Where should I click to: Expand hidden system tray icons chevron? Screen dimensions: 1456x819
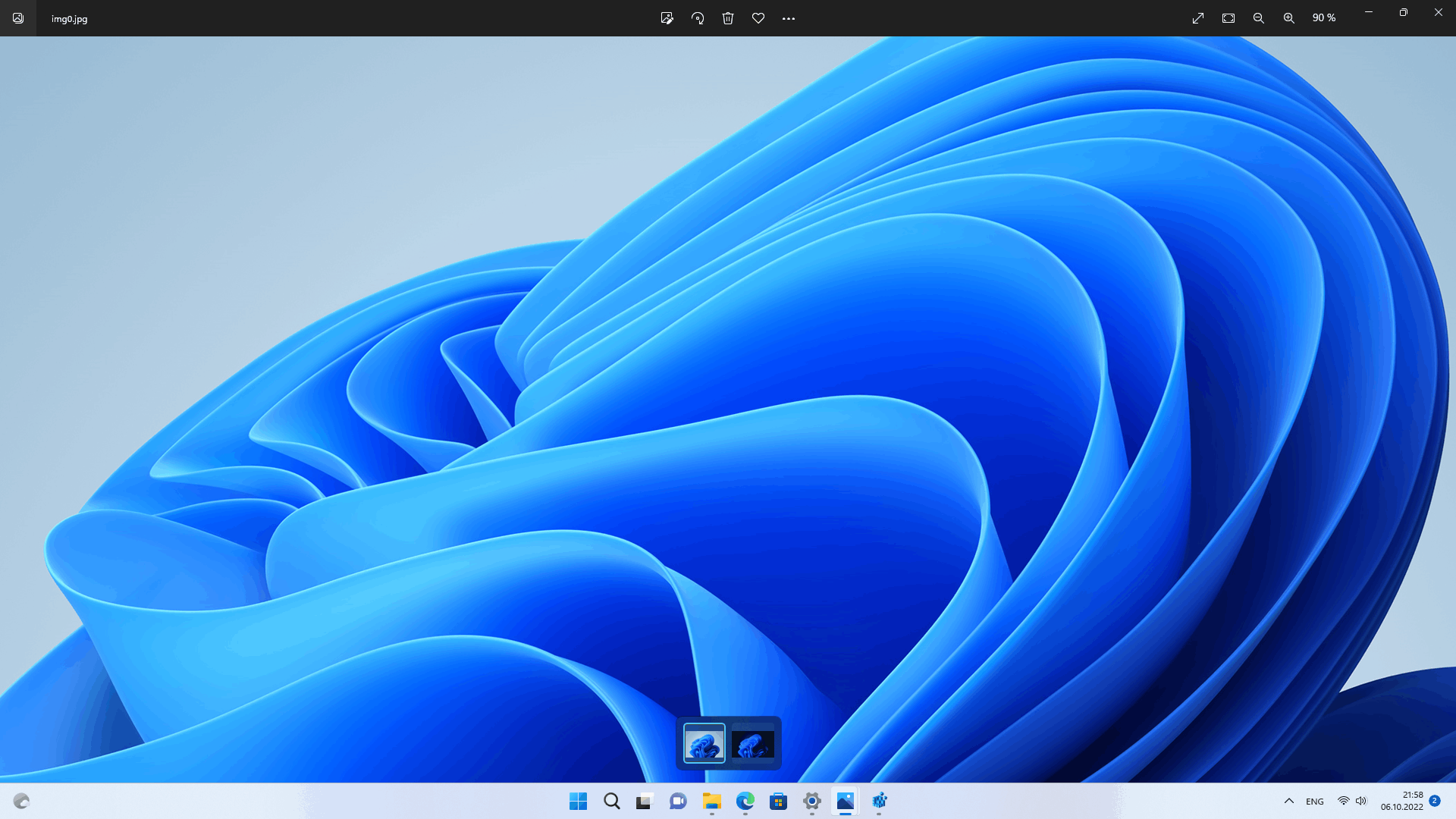click(1288, 801)
